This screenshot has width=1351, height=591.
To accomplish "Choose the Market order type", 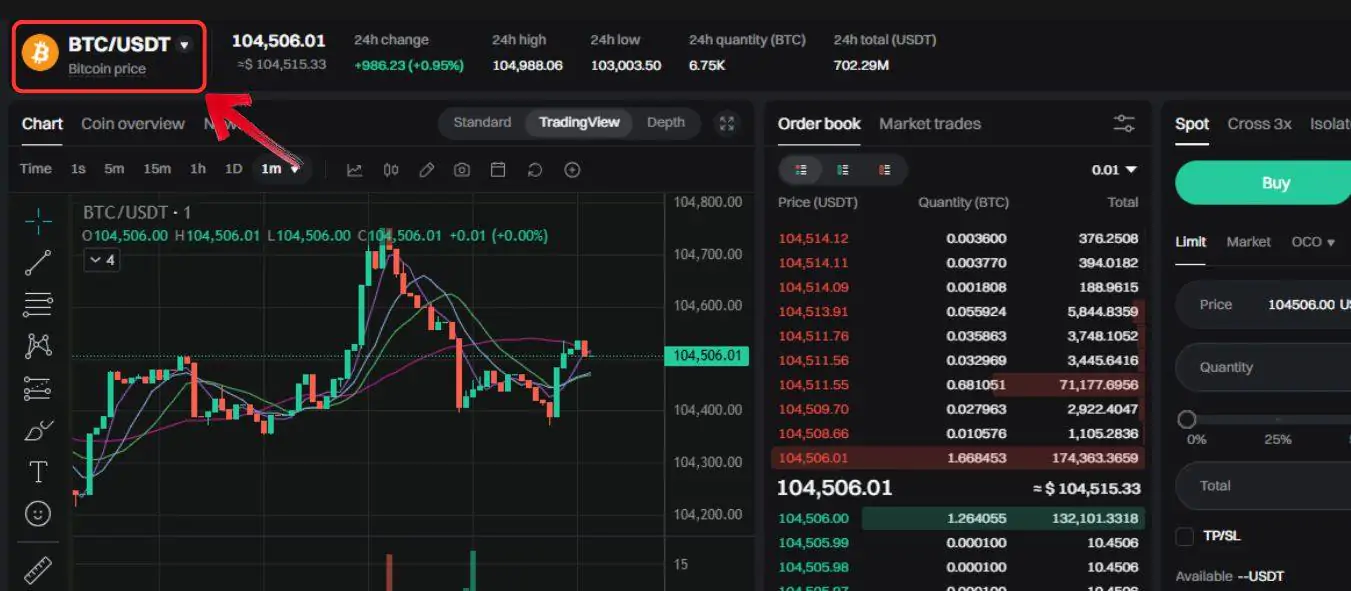I will coord(1248,242).
